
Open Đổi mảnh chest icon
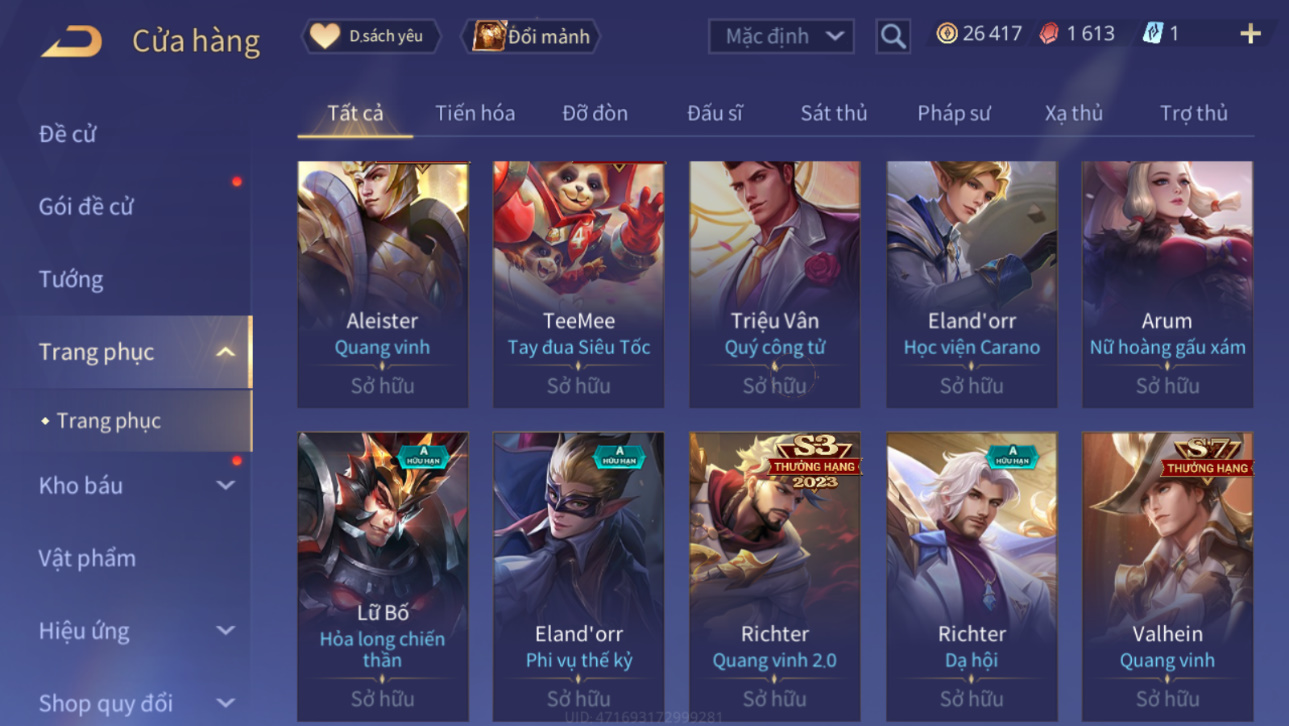click(x=489, y=36)
